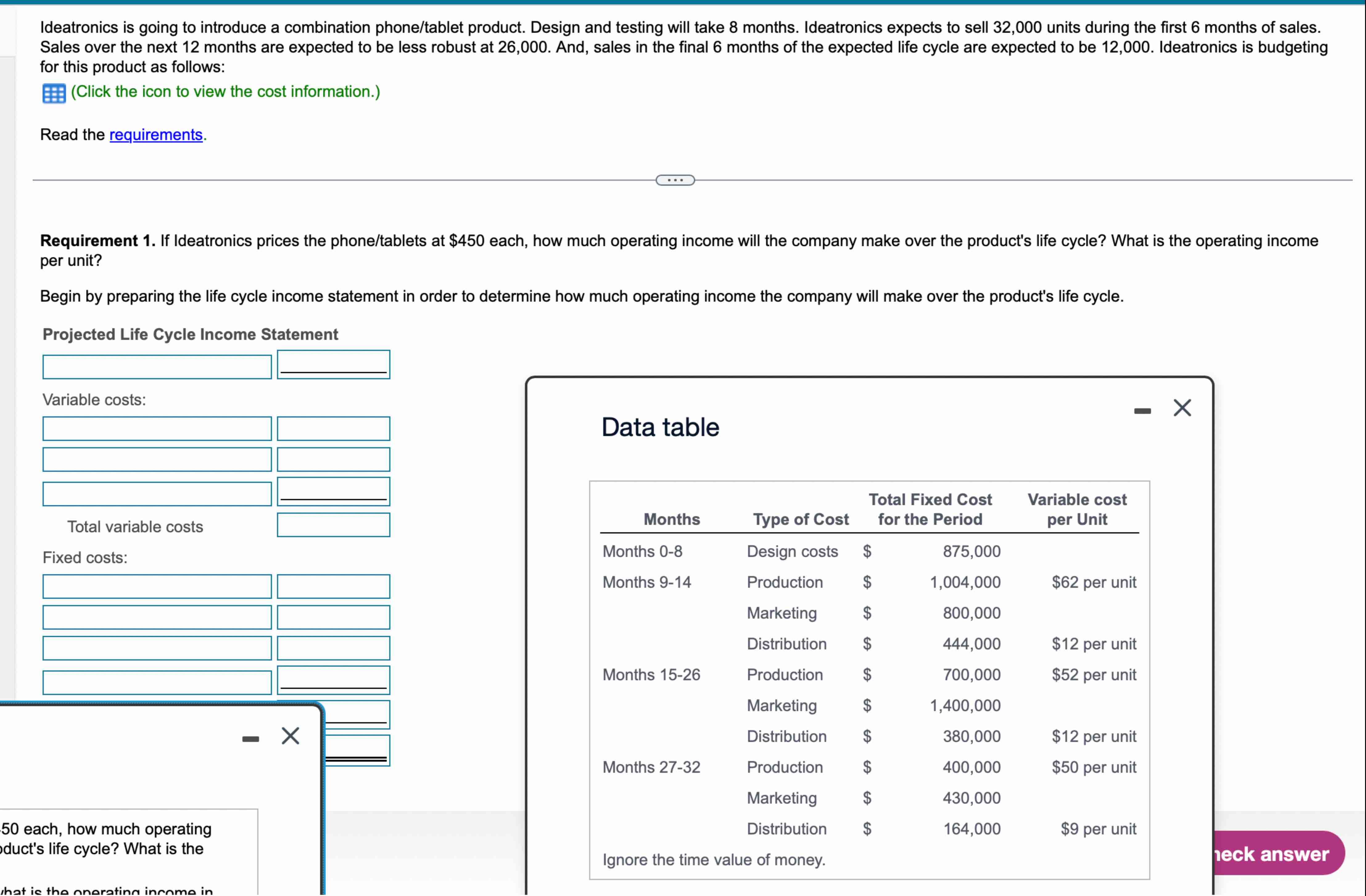Click the ellipsis divider expander handle
1366x896 pixels.
coord(675,180)
